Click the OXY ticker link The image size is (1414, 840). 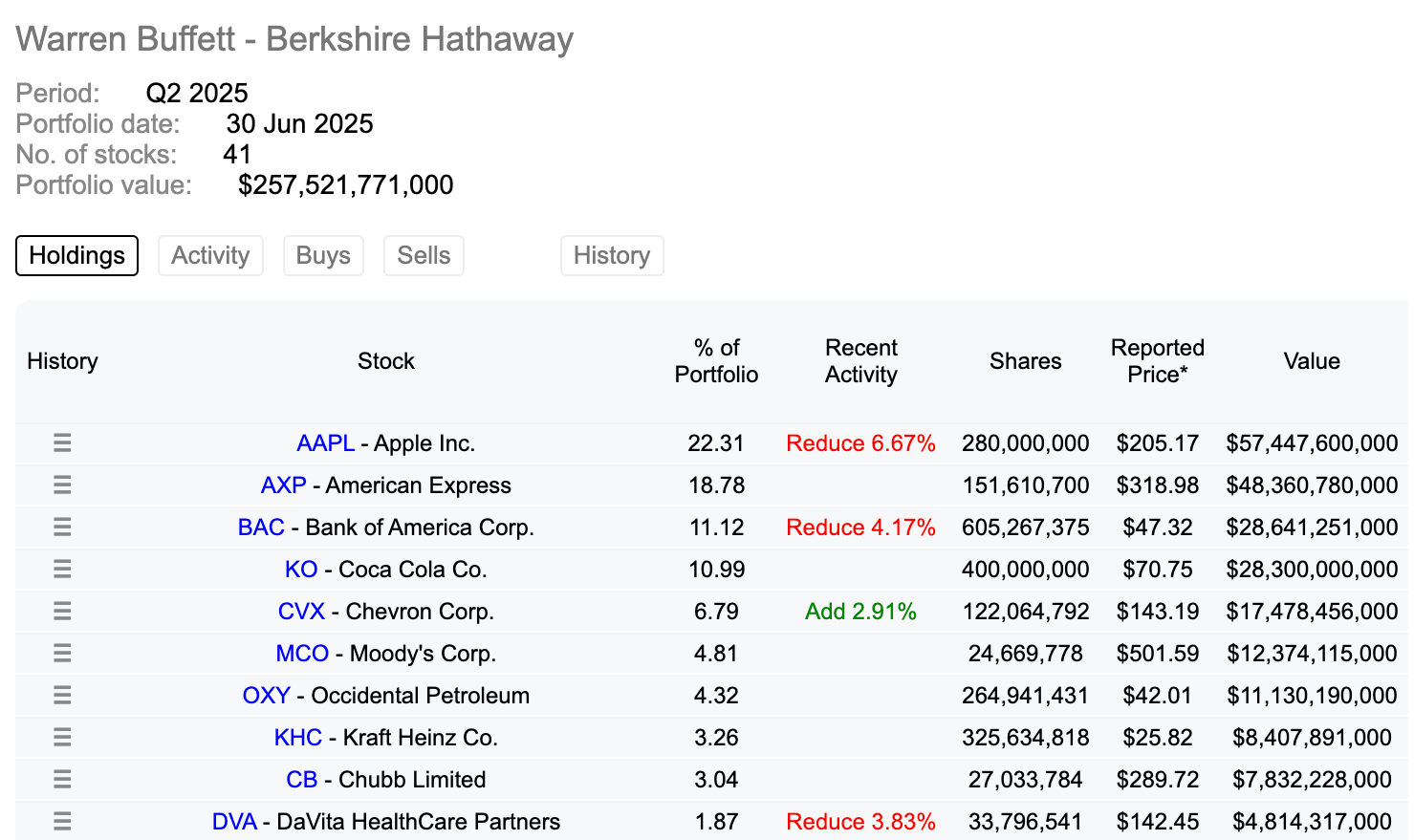point(267,696)
